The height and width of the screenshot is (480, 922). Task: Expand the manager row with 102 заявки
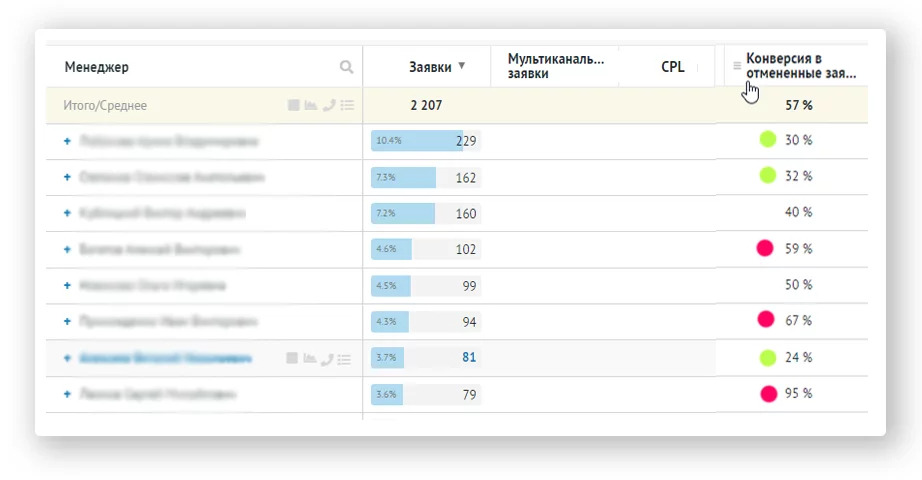[x=67, y=249]
